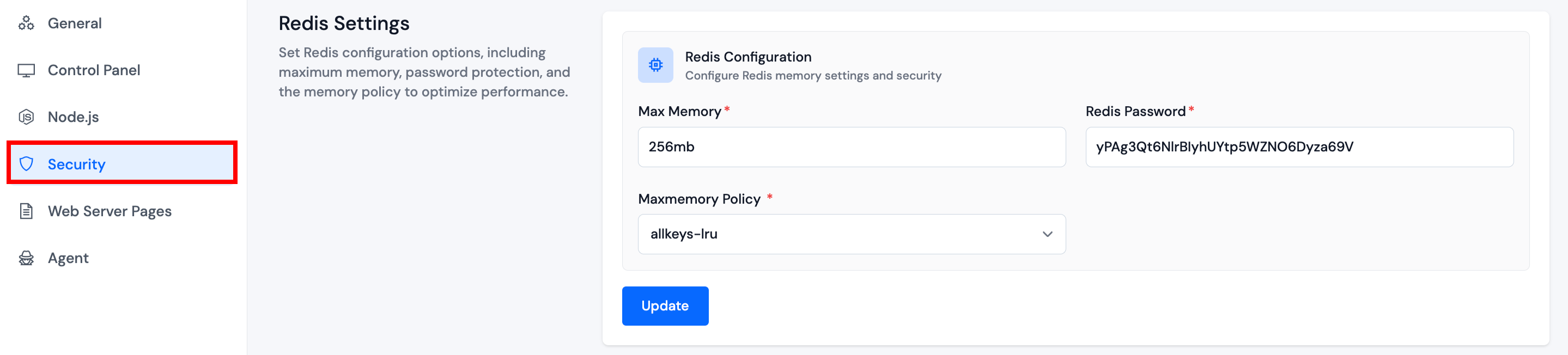Click the General cubes icon
This screenshot has height=355, width=1568.
26,23
